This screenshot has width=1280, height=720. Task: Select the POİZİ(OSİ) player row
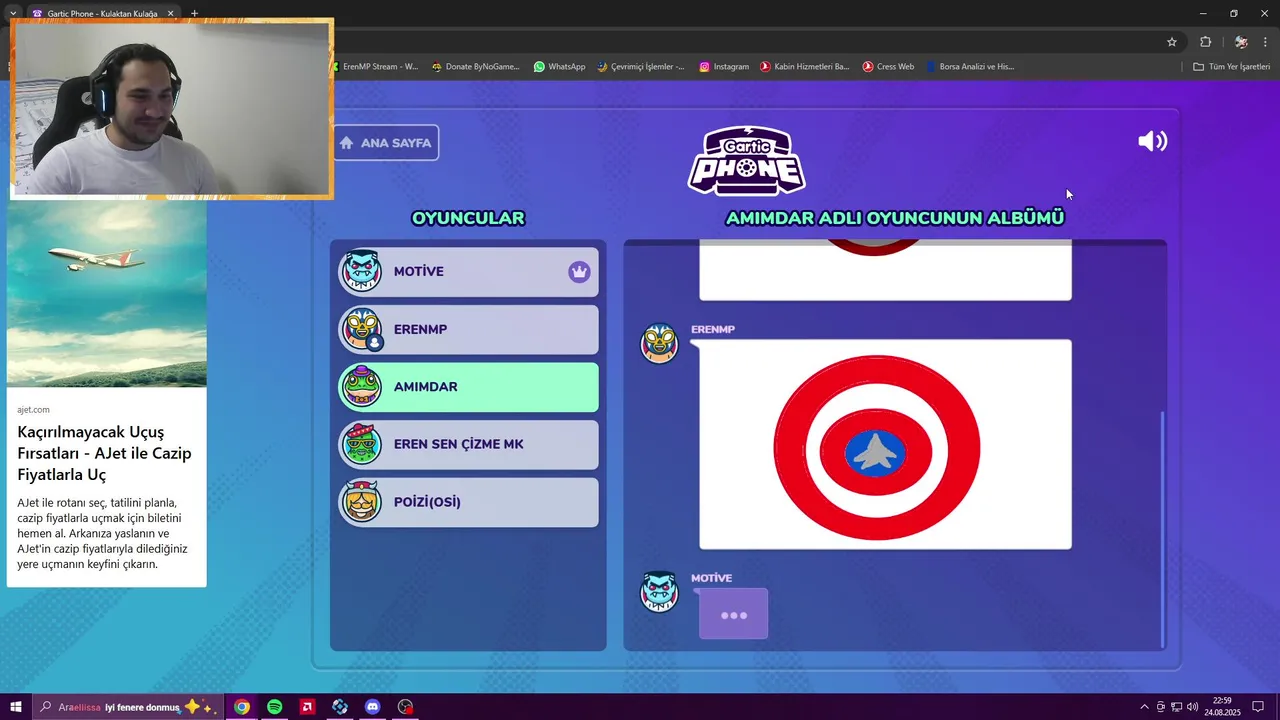click(468, 502)
